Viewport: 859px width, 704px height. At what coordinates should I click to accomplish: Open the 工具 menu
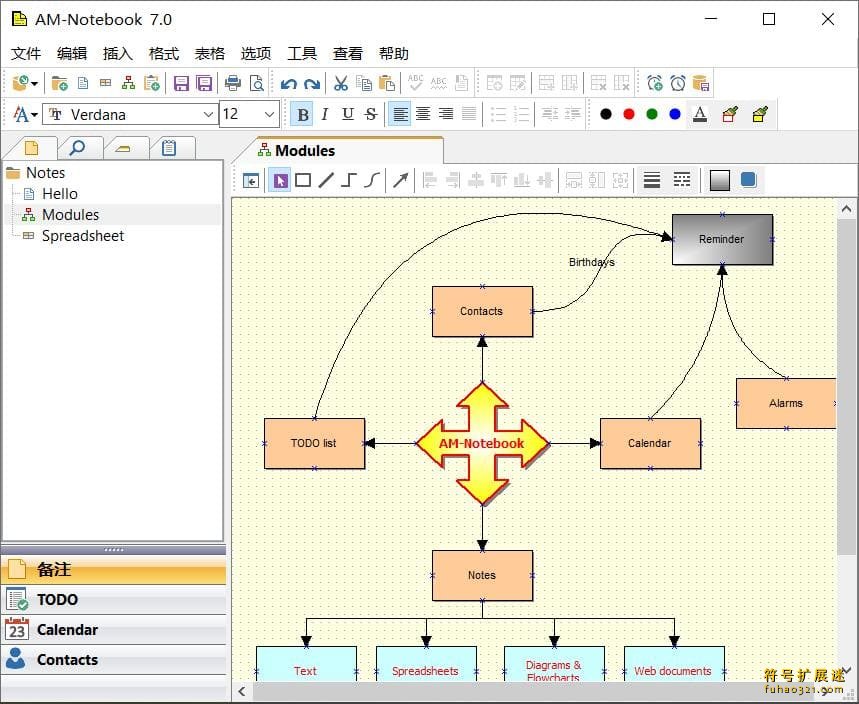[x=302, y=53]
